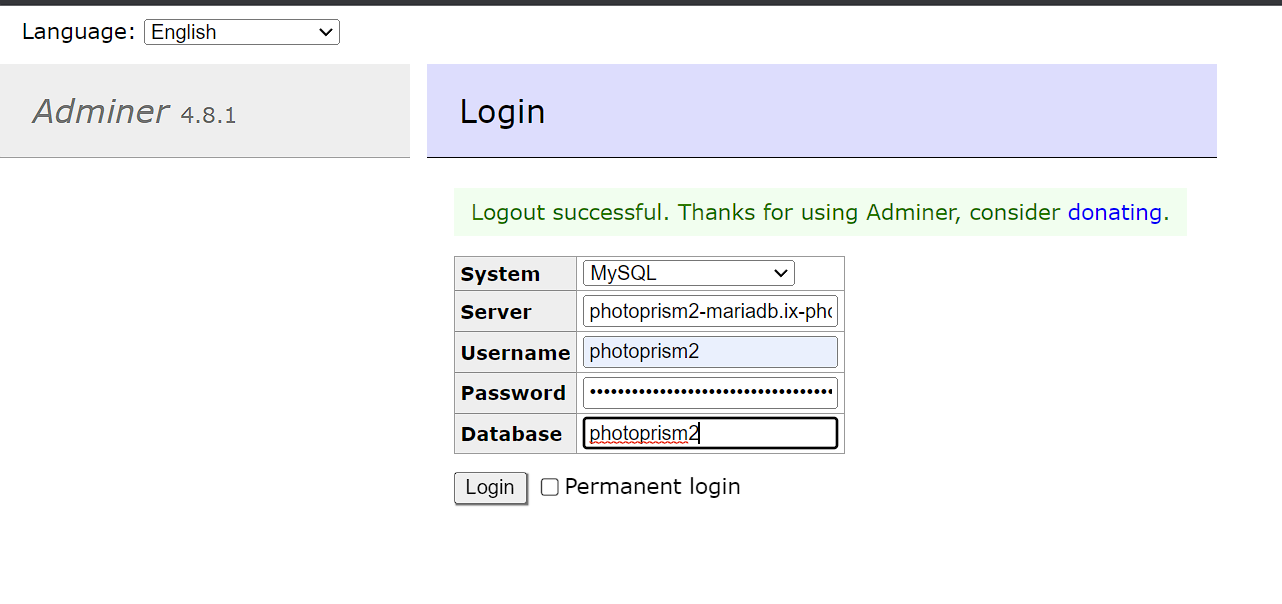This screenshot has width=1282, height=604.
Task: Open the System database type dropdown
Action: coord(688,272)
